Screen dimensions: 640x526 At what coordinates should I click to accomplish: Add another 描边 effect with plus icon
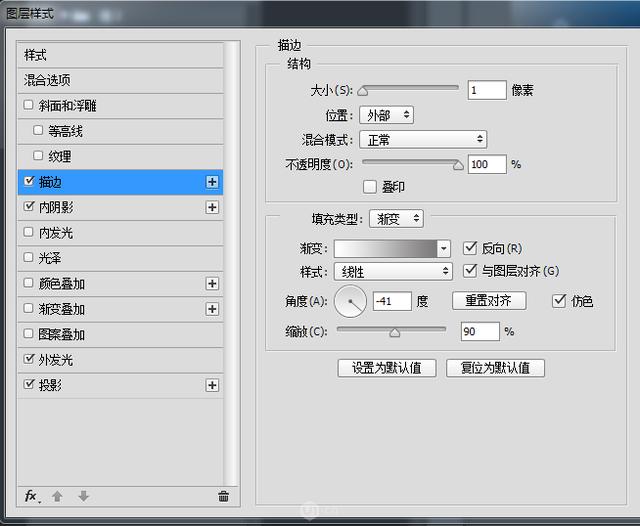point(212,182)
